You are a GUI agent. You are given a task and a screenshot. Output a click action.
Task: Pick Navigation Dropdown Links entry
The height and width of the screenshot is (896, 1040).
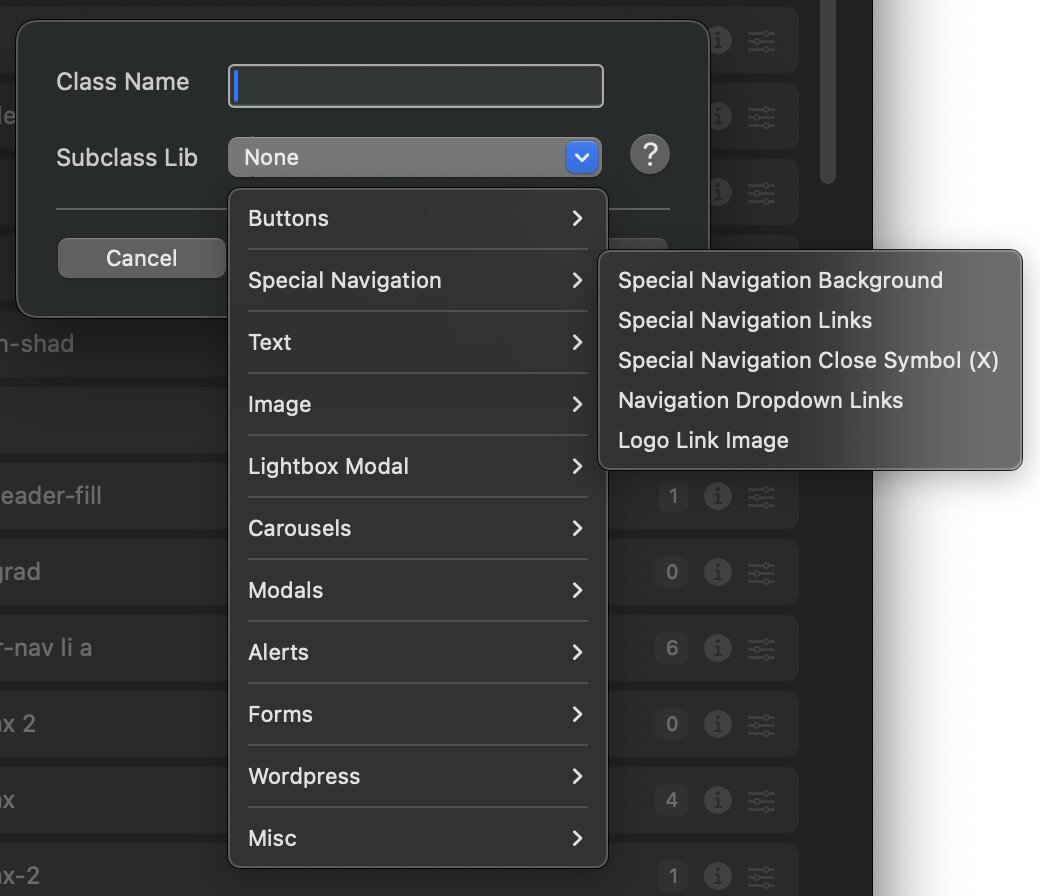coord(760,400)
